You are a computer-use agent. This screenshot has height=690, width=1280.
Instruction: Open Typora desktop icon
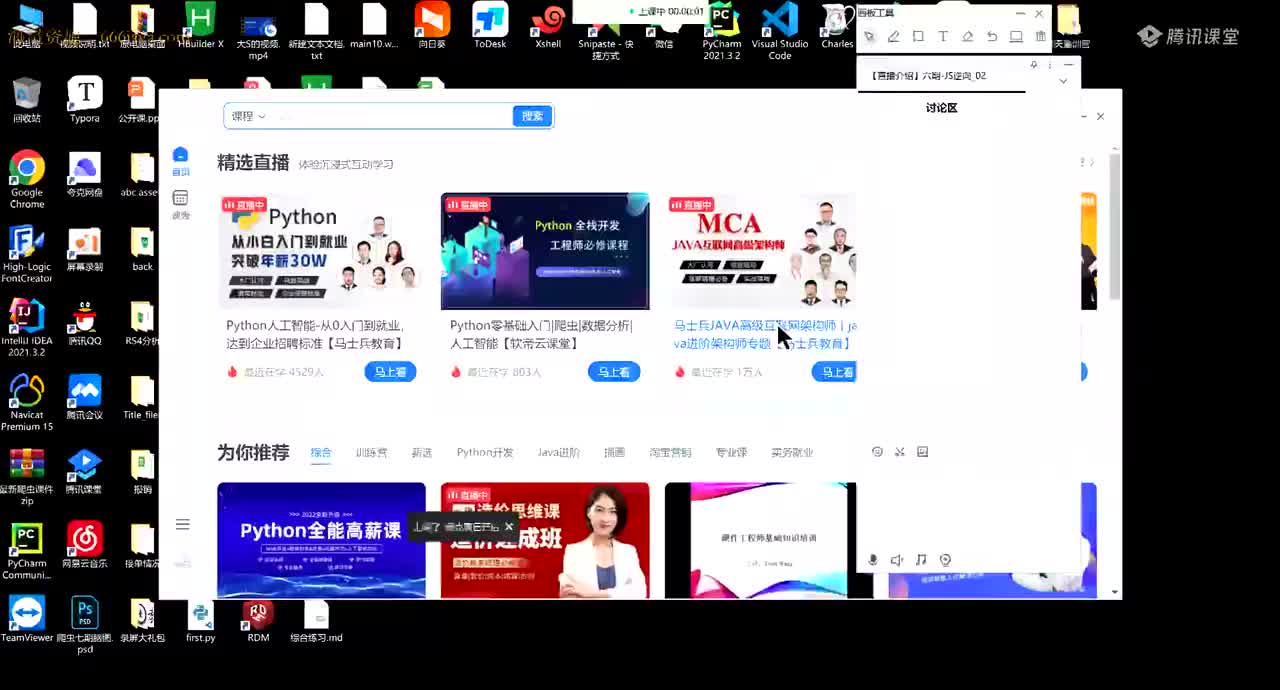point(85,100)
